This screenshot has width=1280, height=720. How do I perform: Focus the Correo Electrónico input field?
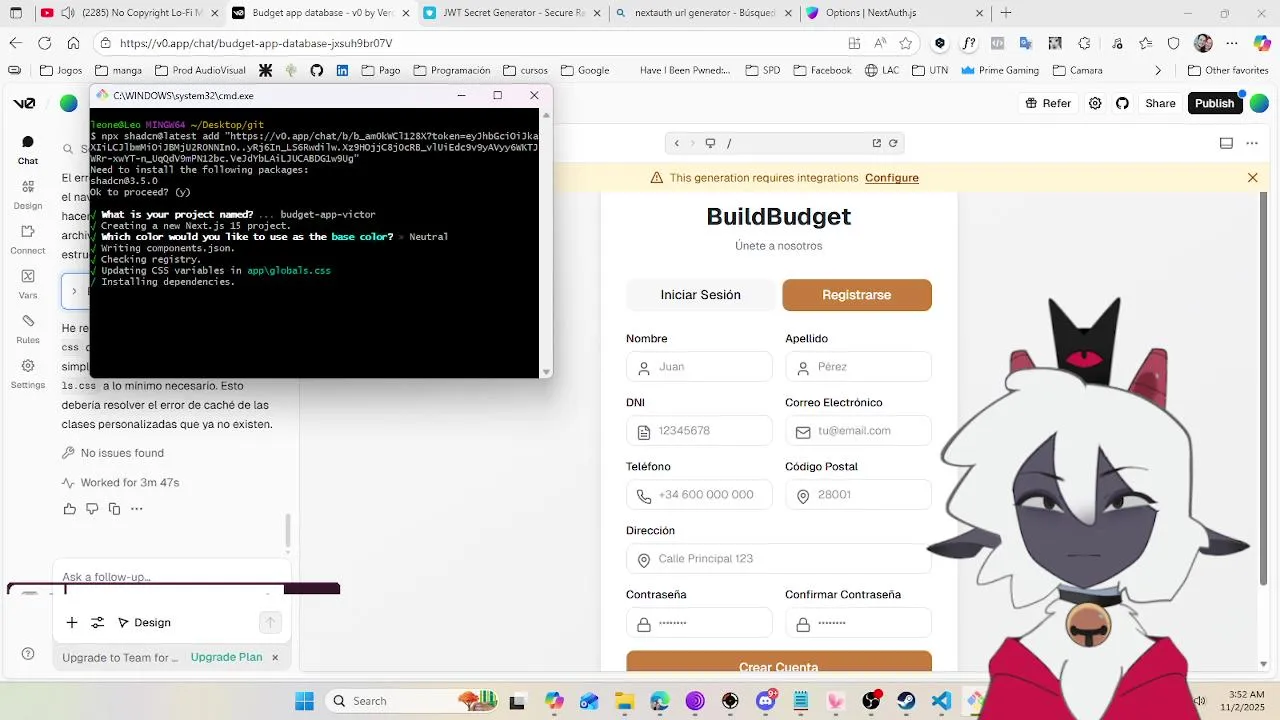(x=858, y=431)
